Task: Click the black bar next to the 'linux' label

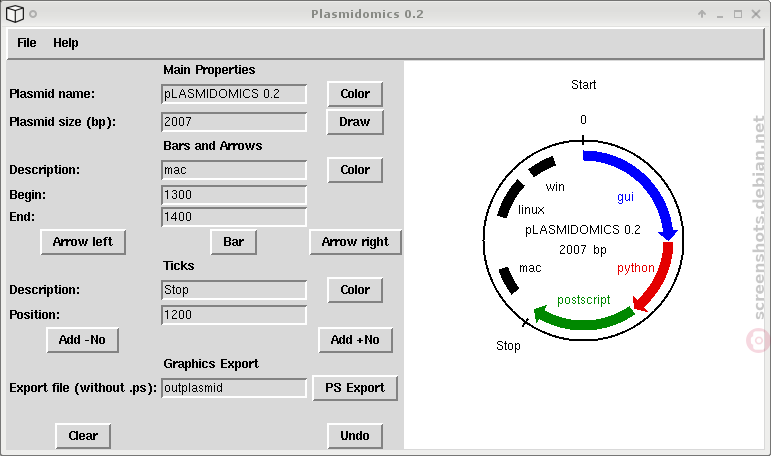Action: (x=511, y=198)
